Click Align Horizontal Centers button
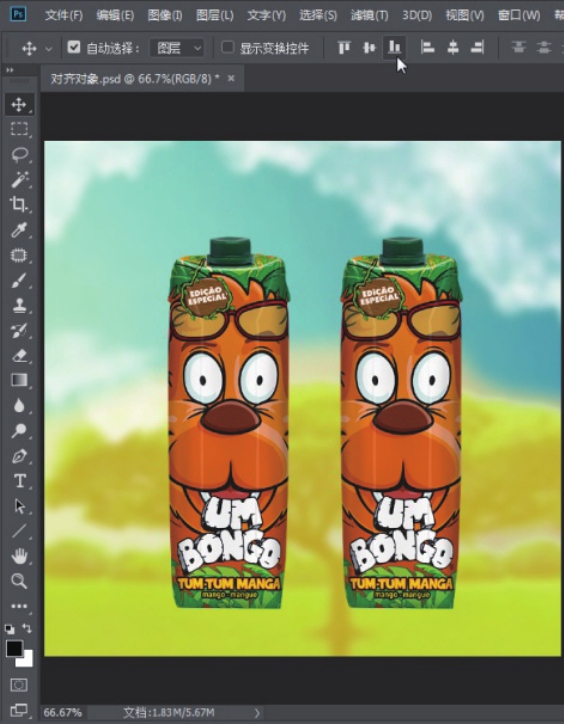 453,47
